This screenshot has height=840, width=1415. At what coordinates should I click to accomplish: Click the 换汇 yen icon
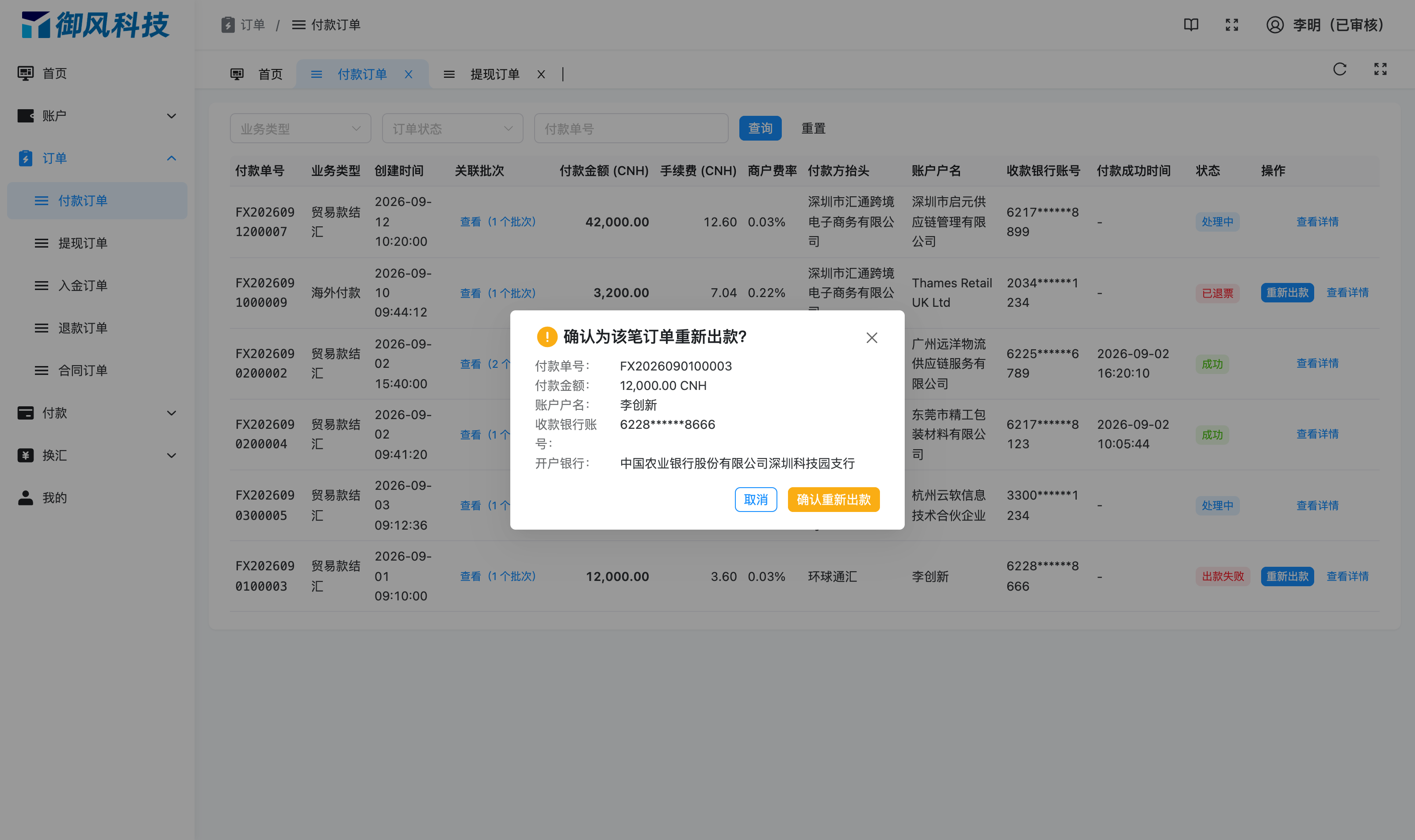(26, 455)
